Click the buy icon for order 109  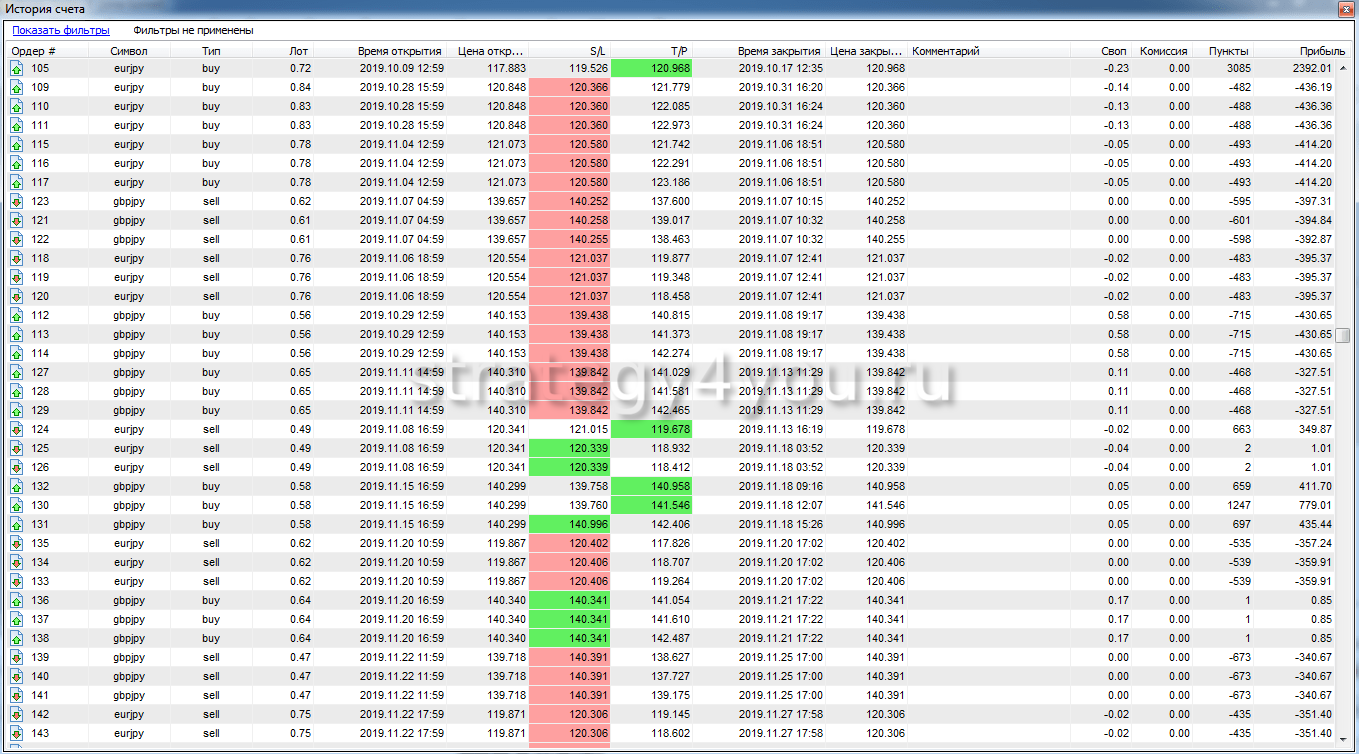(16, 87)
